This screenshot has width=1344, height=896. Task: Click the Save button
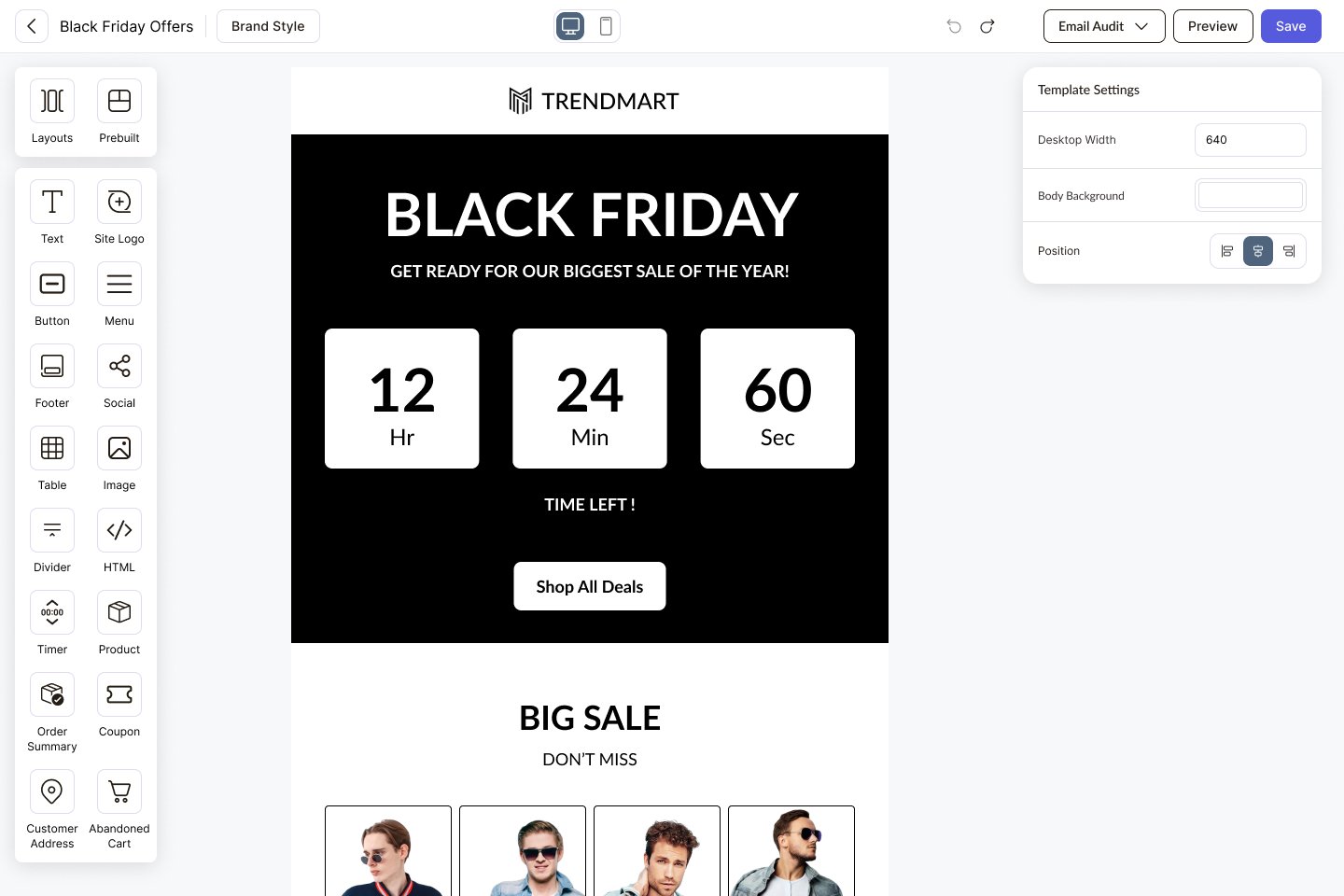(x=1290, y=26)
